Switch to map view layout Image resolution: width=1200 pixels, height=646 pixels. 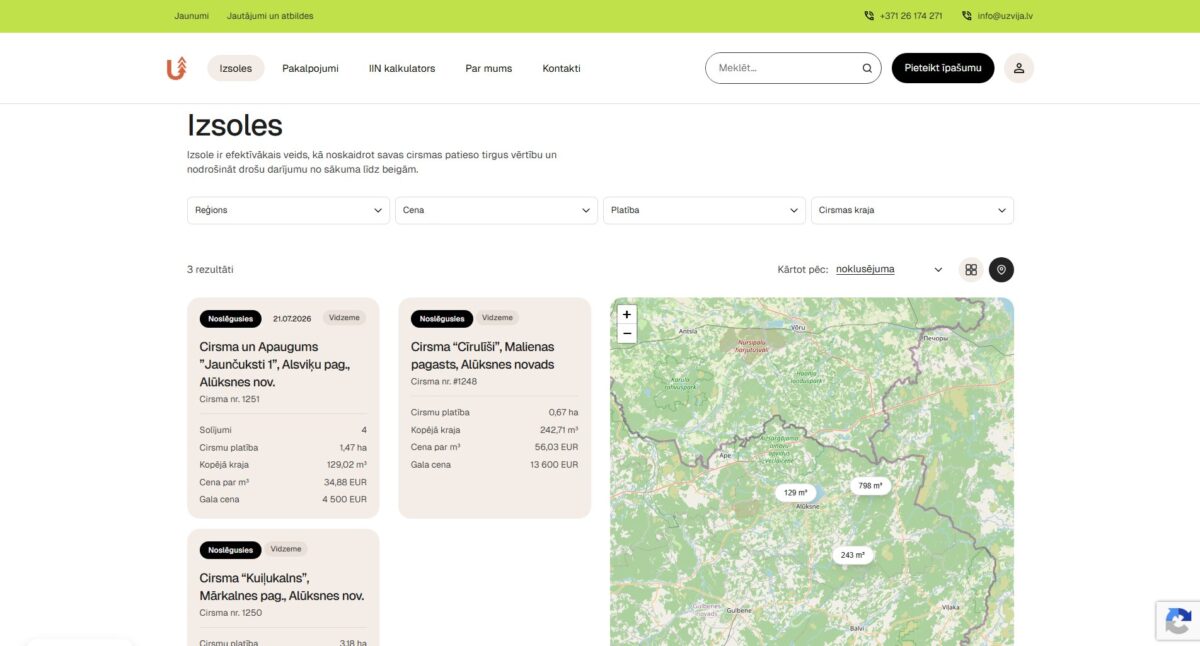pos(1001,269)
